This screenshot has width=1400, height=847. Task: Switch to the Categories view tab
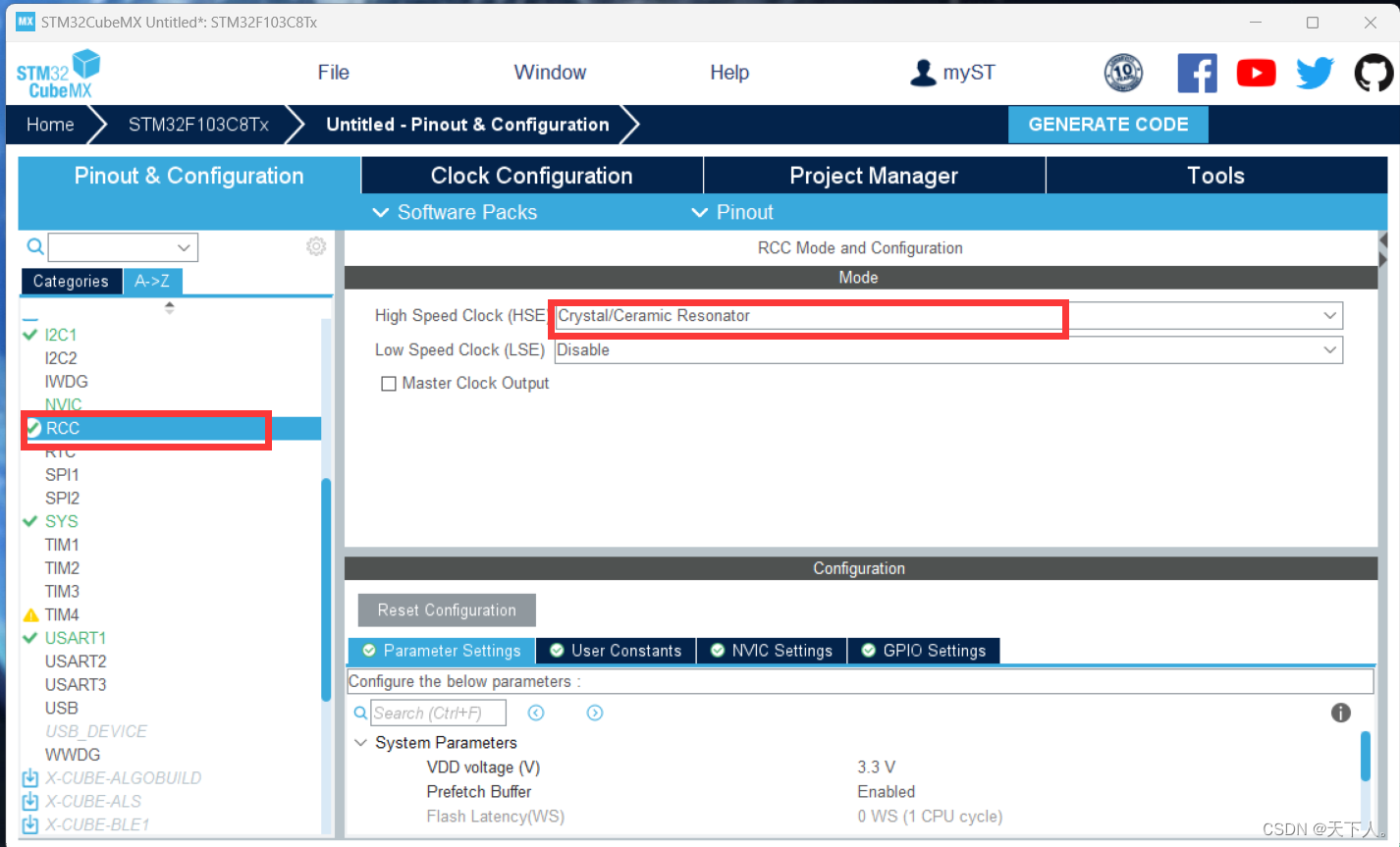tap(71, 282)
